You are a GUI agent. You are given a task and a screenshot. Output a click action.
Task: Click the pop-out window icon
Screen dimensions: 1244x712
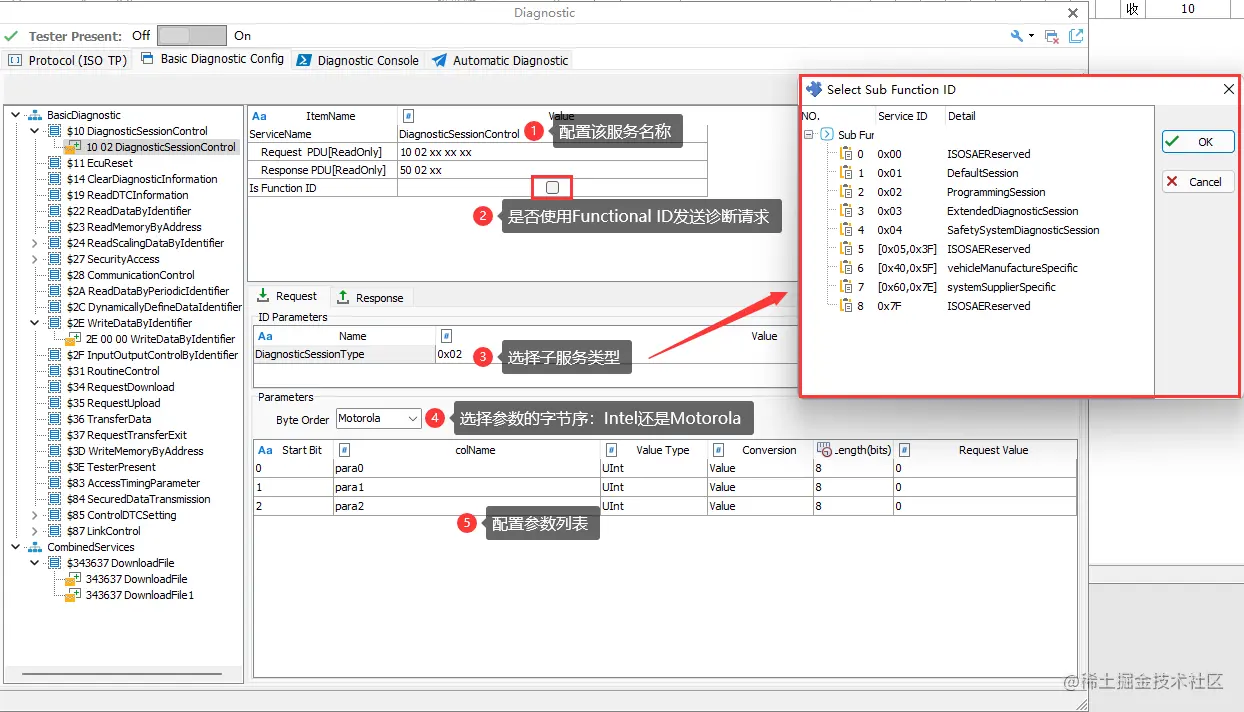[x=1076, y=36]
